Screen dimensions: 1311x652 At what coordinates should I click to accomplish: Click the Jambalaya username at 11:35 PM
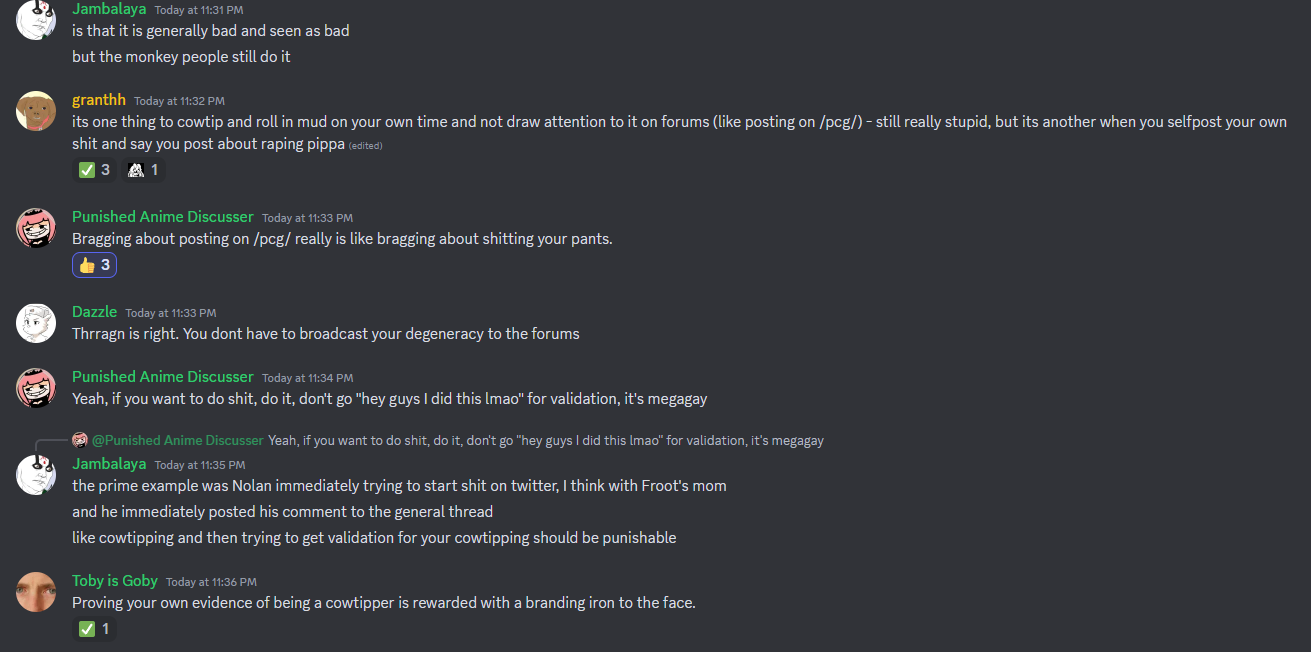tap(109, 464)
